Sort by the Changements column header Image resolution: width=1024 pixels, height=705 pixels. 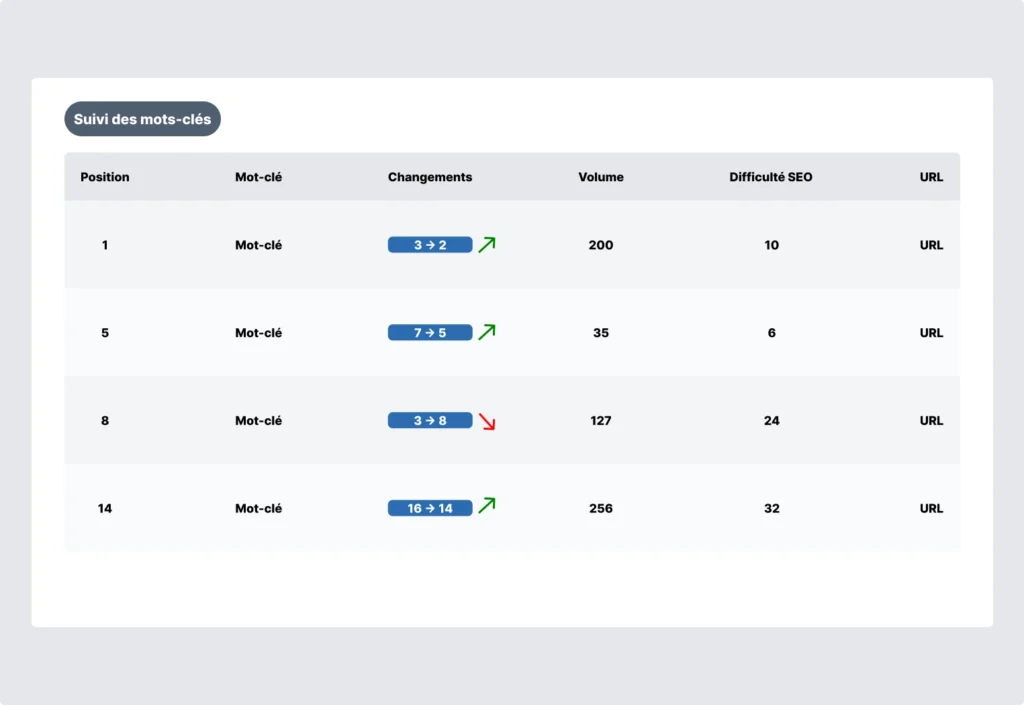point(430,177)
